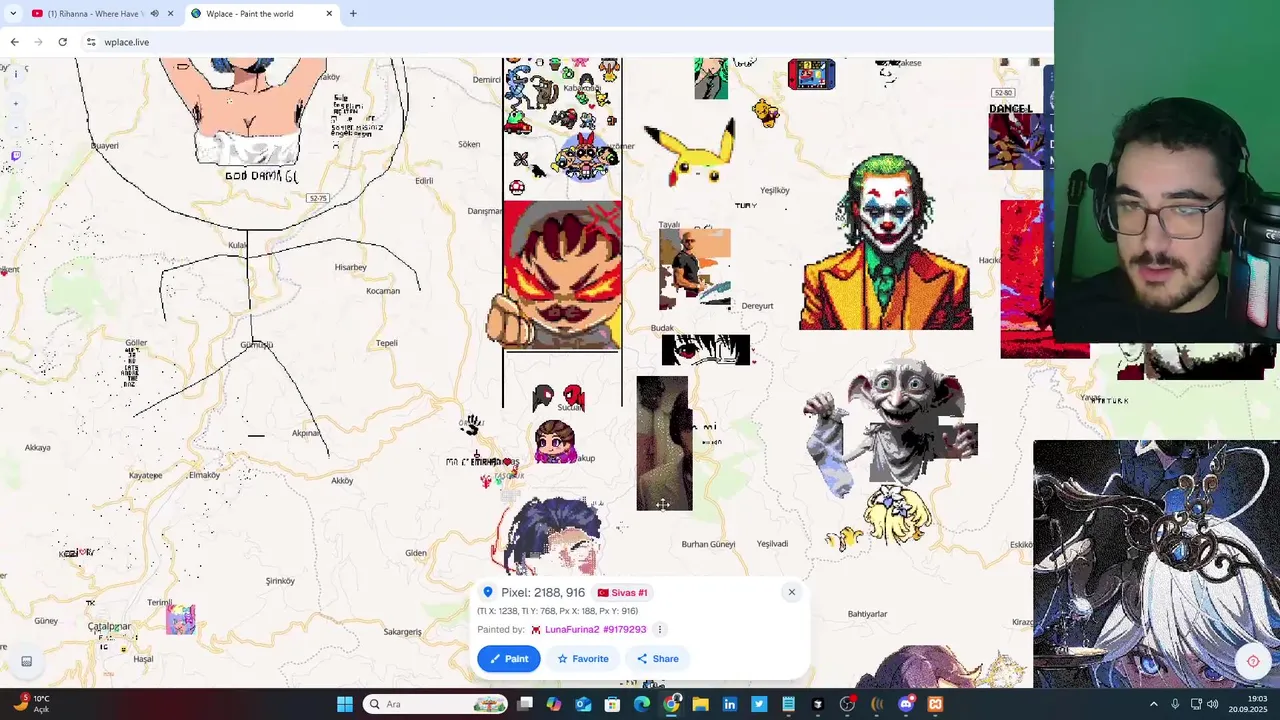Close the Wplace tab

[x=329, y=14]
